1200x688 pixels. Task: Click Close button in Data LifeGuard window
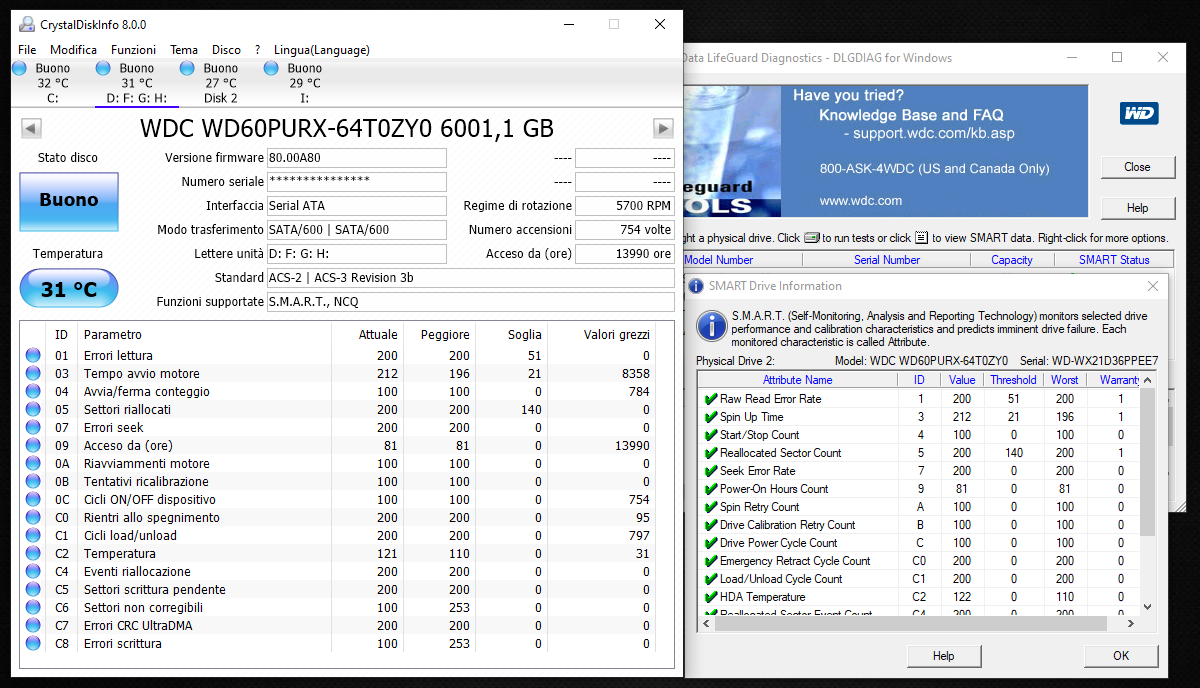coord(1137,167)
